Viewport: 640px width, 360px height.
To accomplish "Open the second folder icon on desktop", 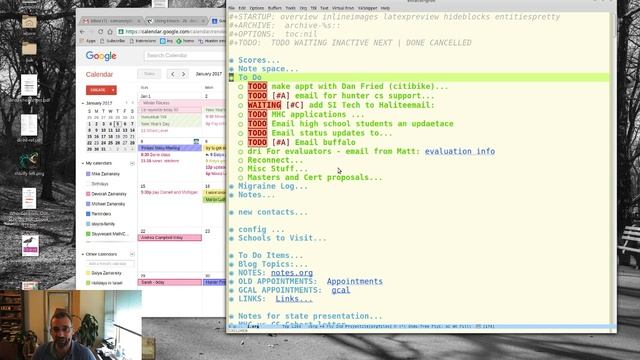I will point(29,49).
